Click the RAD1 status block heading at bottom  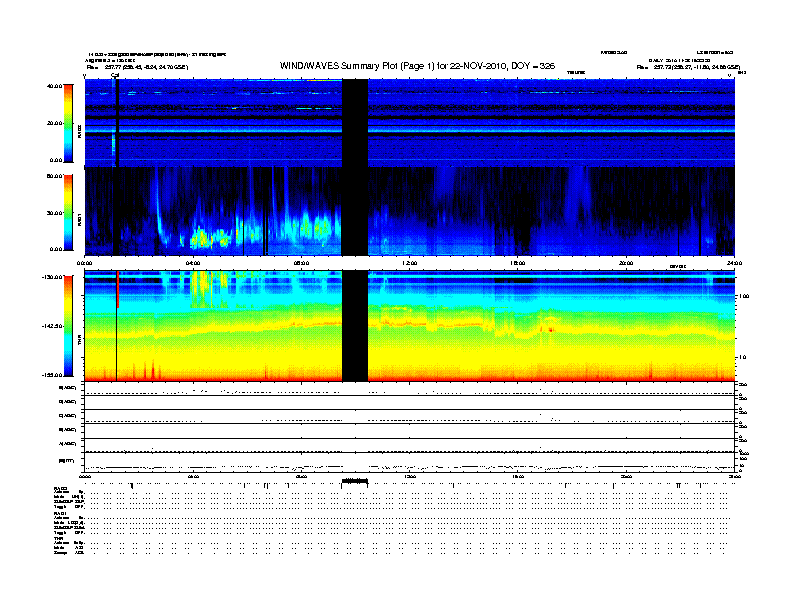pos(60,514)
